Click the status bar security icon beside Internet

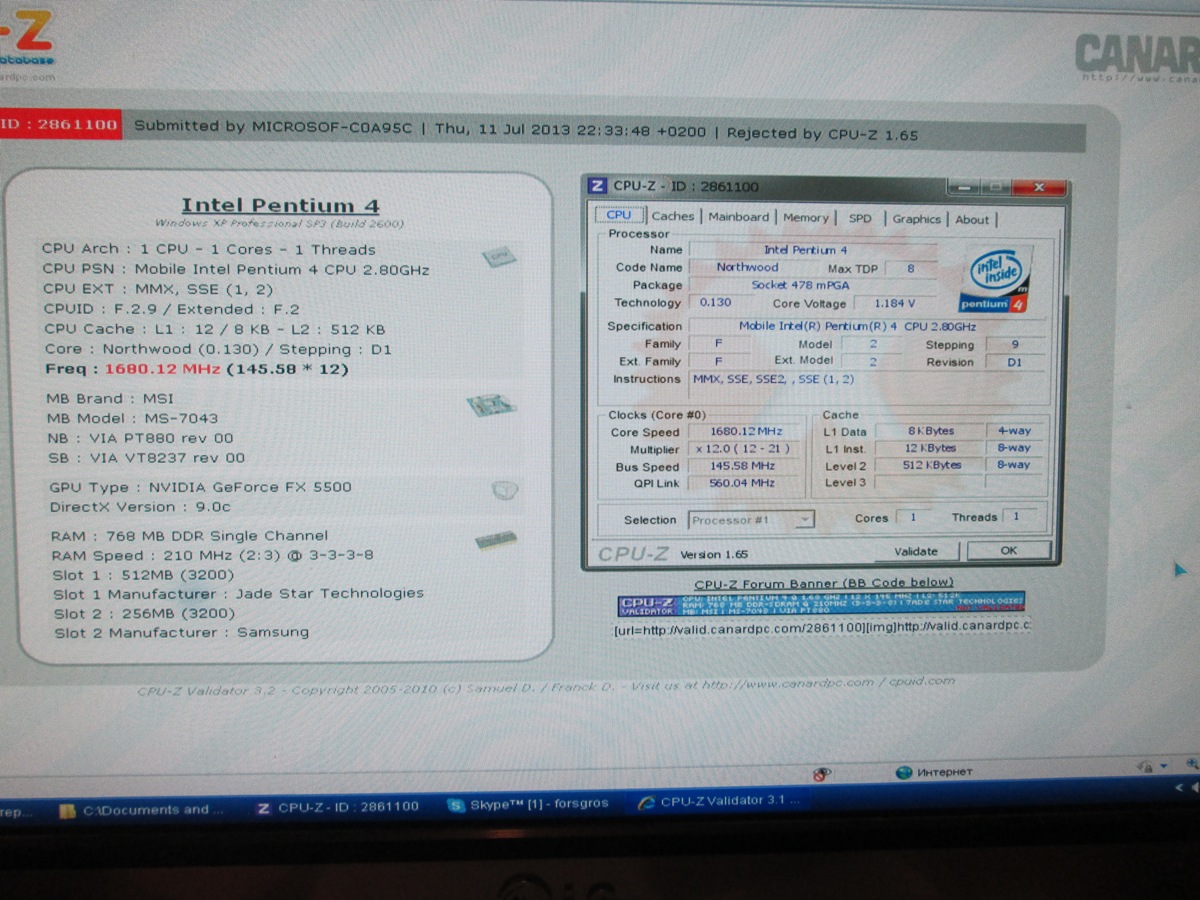coord(821,773)
